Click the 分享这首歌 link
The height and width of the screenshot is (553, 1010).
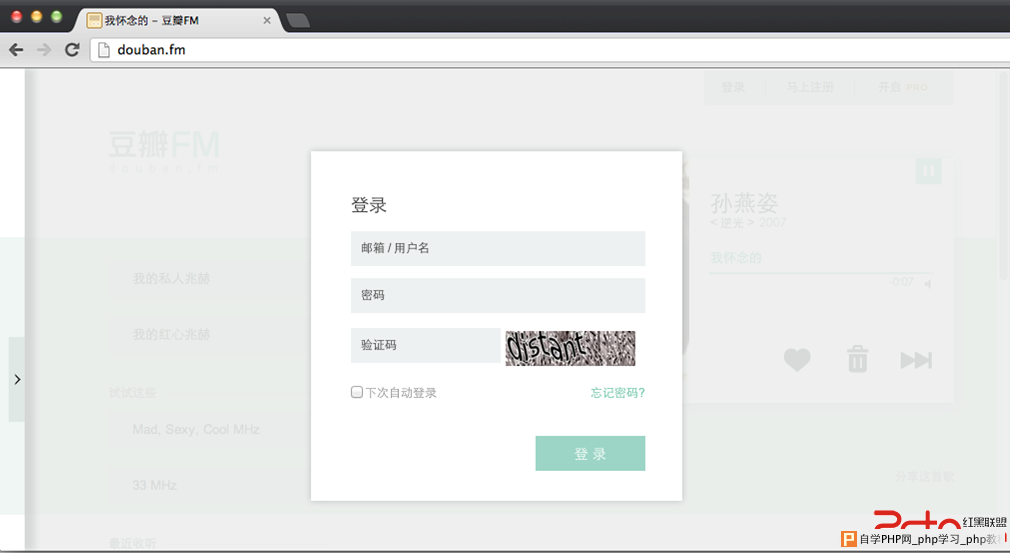pyautogui.click(x=924, y=477)
